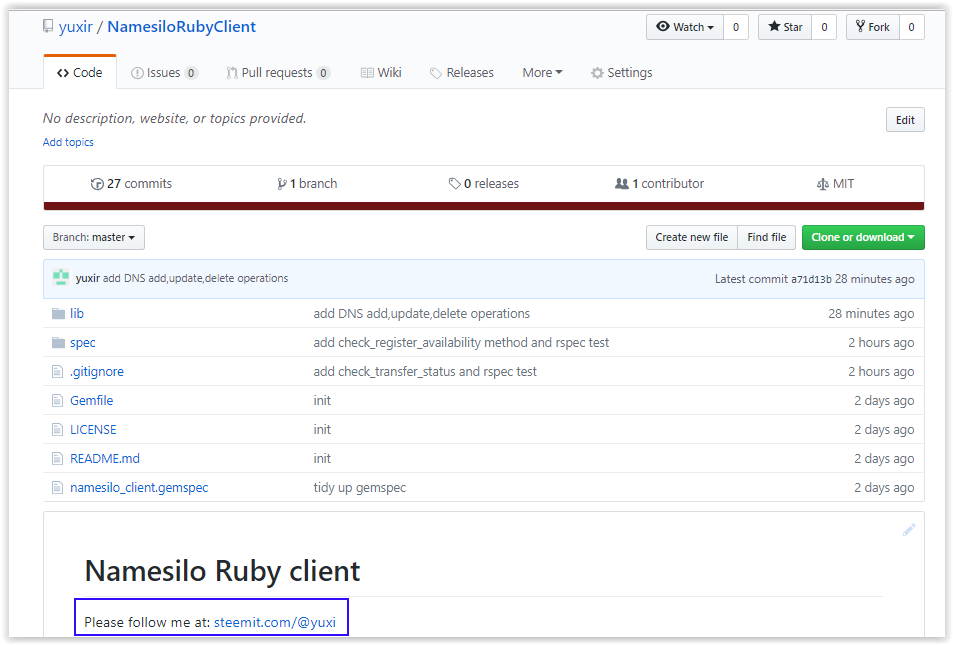Click the branch icon beside 1 branch
This screenshot has height=645, width=953.
(x=282, y=184)
